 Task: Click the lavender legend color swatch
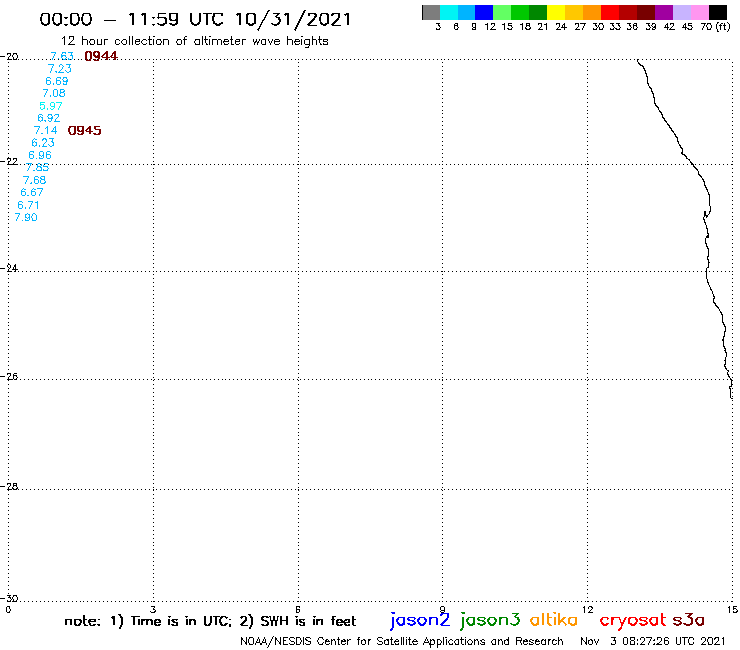pyautogui.click(x=682, y=12)
